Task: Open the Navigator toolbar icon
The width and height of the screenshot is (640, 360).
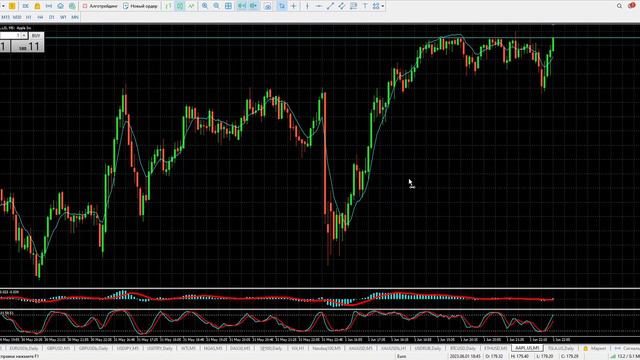Action: (x=60, y=6)
